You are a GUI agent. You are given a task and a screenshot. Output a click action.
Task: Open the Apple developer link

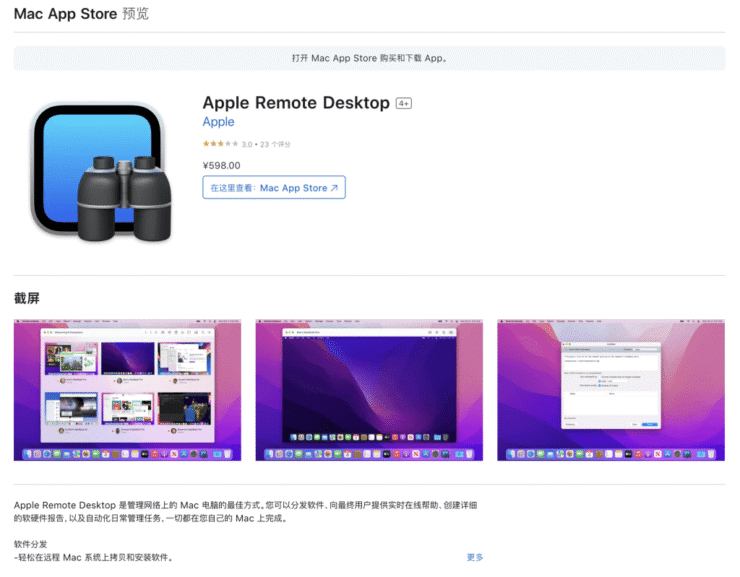[x=218, y=122]
